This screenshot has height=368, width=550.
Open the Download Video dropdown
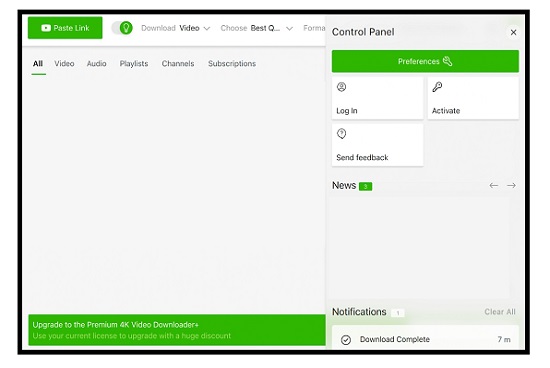tap(176, 28)
